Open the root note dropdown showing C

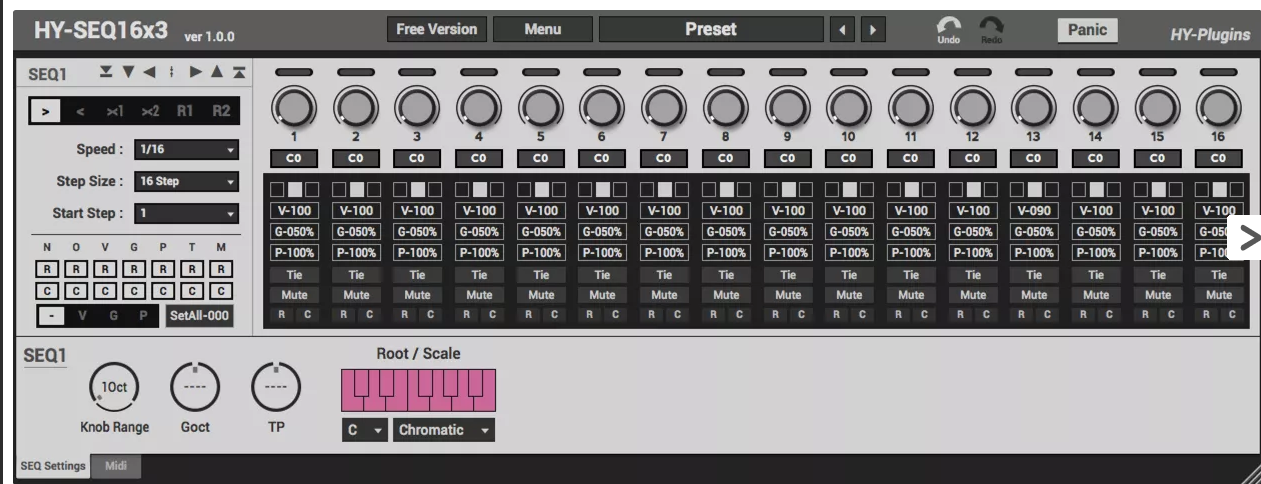[x=364, y=430]
